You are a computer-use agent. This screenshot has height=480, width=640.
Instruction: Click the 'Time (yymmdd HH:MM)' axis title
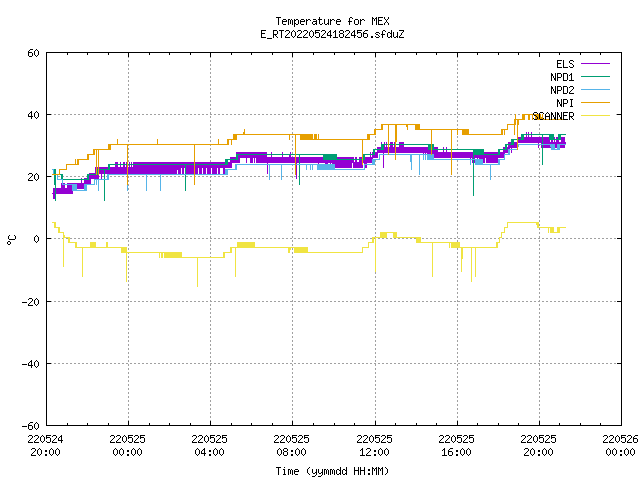[332, 471]
